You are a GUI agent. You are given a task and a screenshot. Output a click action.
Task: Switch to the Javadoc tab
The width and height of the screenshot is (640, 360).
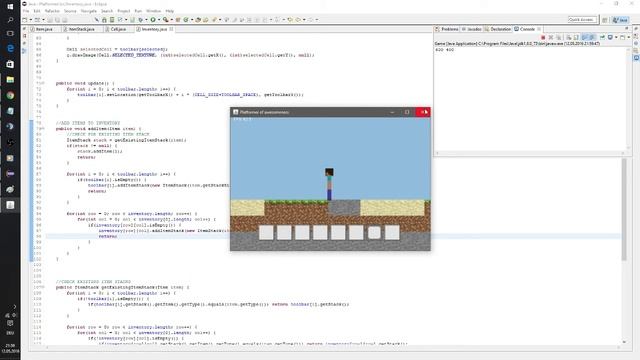(472, 29)
